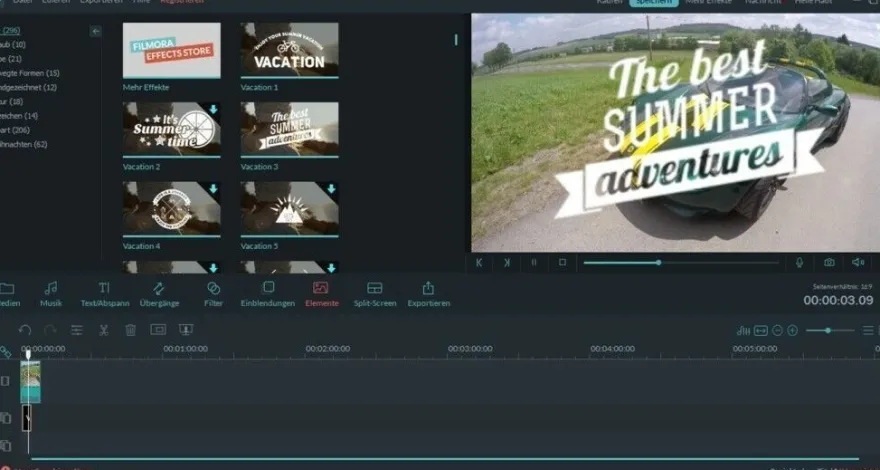Open the audio mixer icon
Screen dimensions: 880x470
pyautogui.click(x=744, y=331)
